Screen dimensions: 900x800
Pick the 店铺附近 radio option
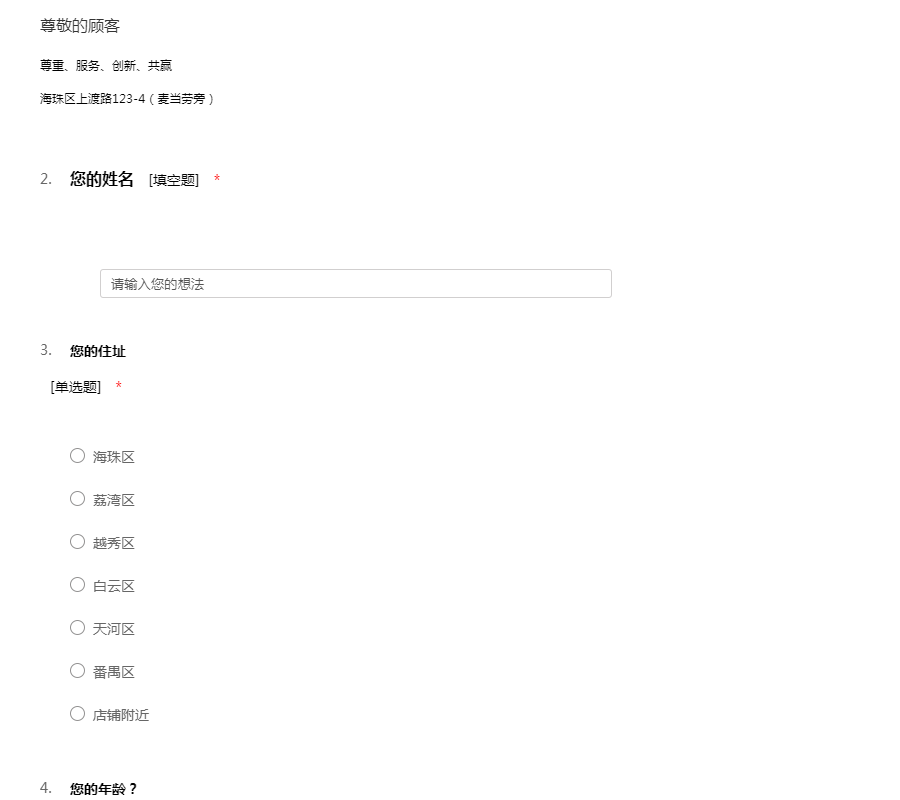click(77, 714)
